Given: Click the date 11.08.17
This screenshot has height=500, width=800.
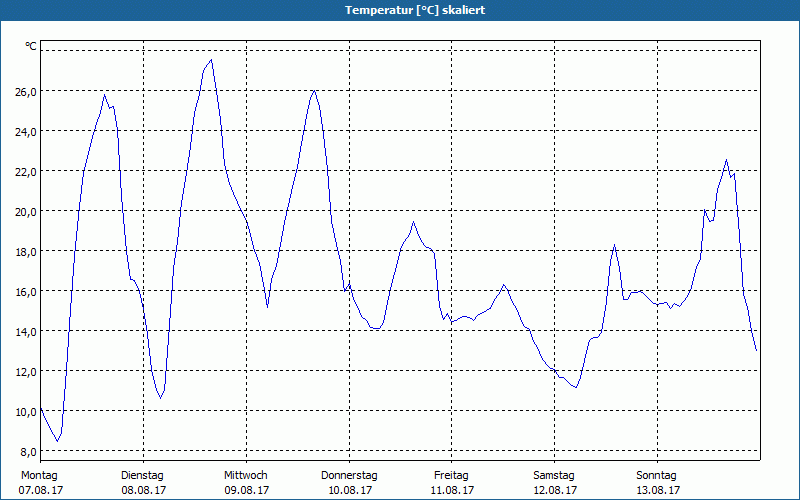Looking at the screenshot, I should click(x=452, y=491).
